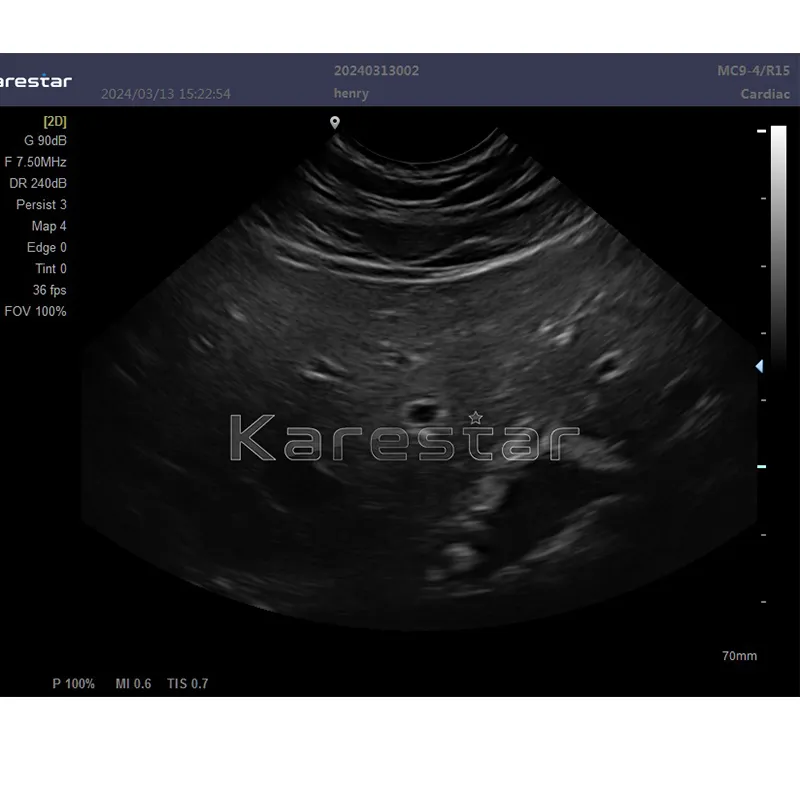The image size is (800, 800).
Task: Open the Cardiac preset selector
Action: (x=766, y=94)
